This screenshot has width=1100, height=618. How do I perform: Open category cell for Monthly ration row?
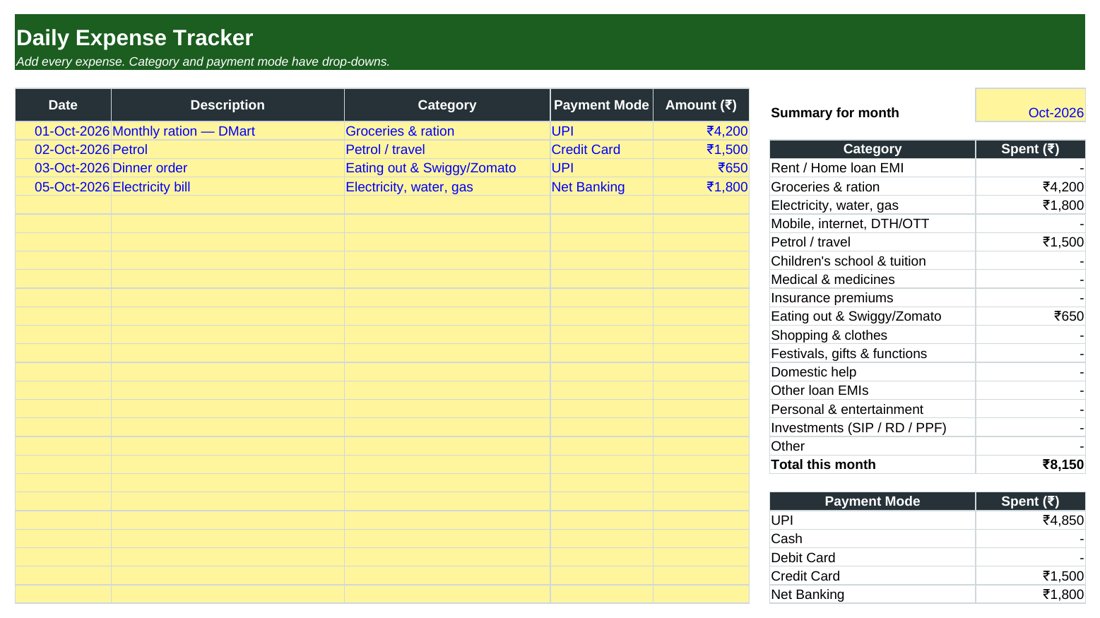pos(447,131)
